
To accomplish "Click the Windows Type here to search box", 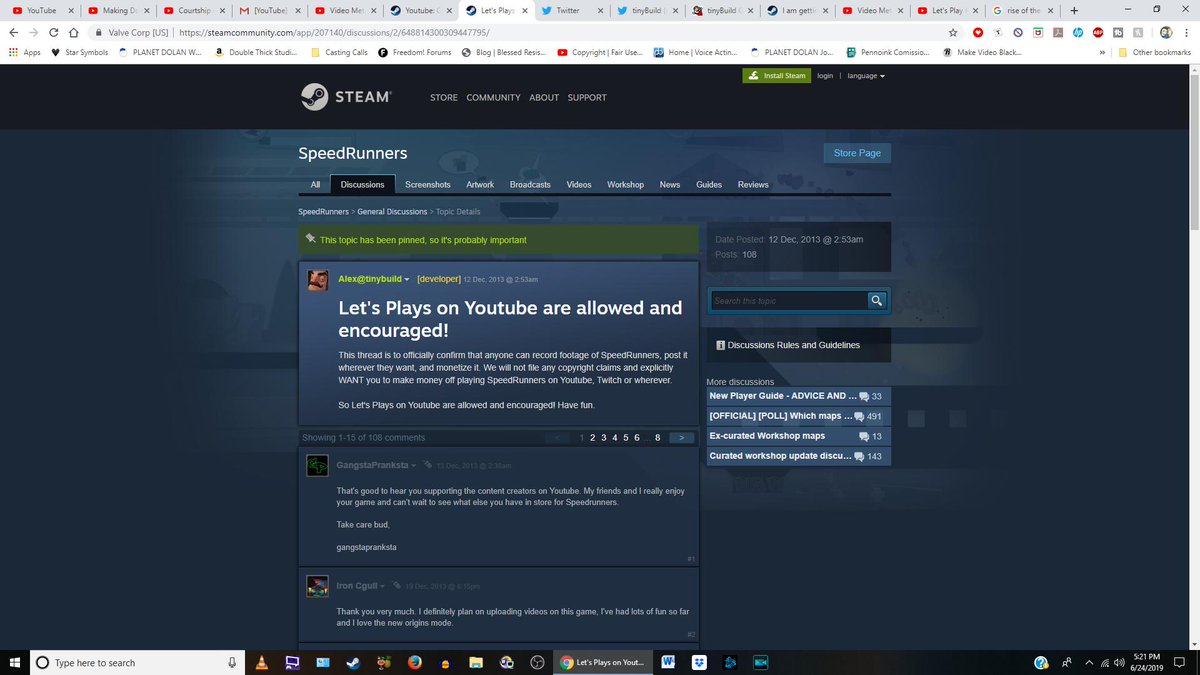I will (x=135, y=662).
